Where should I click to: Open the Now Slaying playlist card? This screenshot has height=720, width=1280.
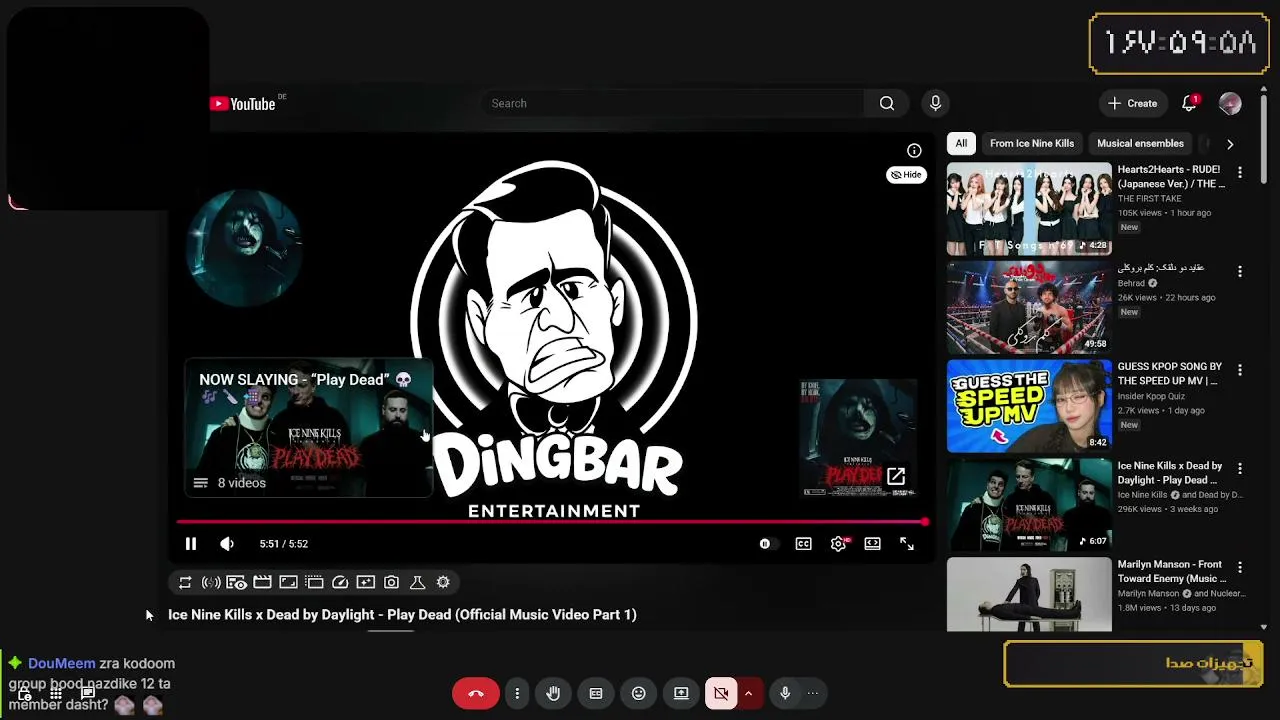click(x=308, y=428)
